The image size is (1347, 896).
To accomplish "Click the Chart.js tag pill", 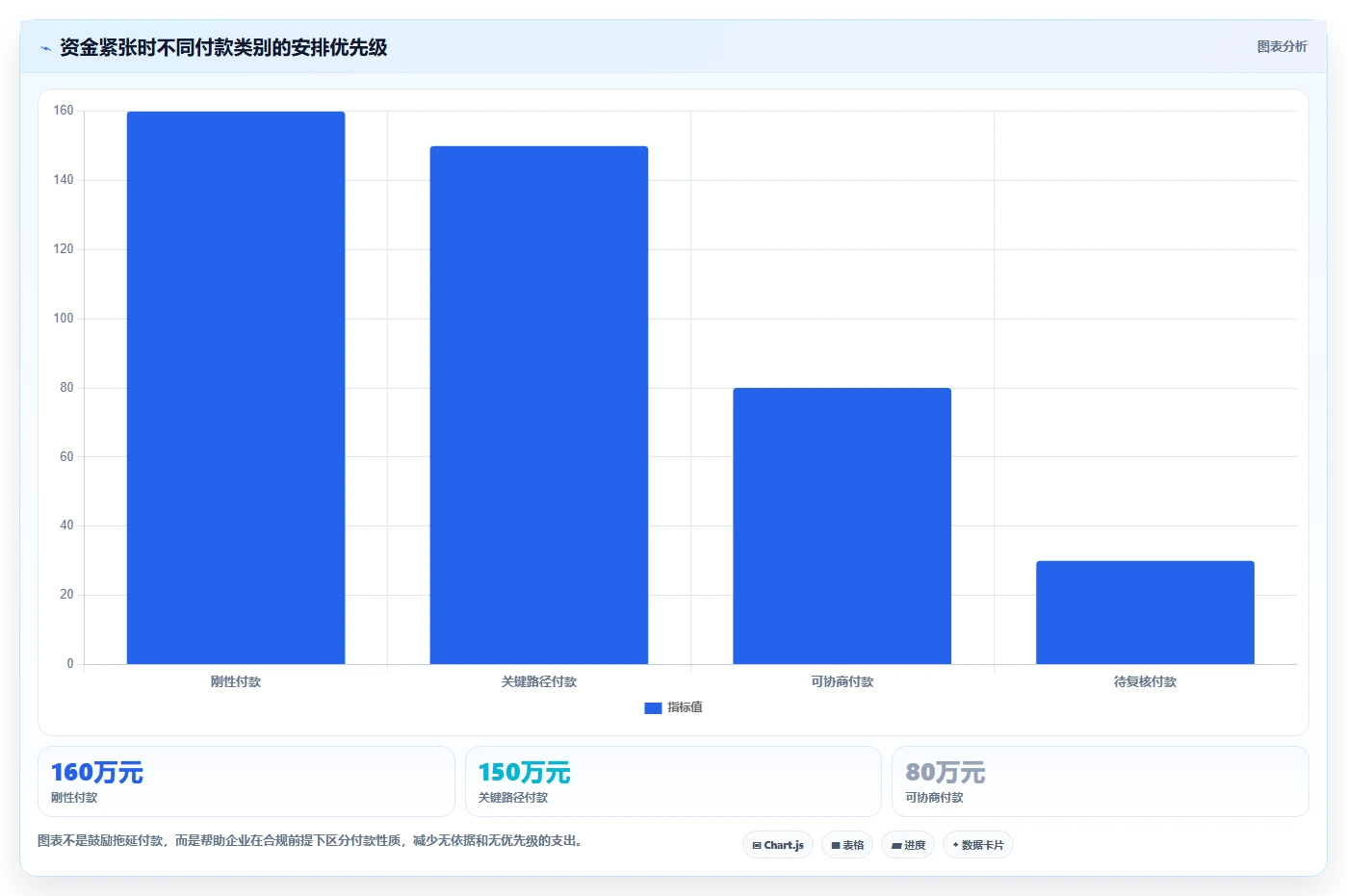I will point(778,845).
